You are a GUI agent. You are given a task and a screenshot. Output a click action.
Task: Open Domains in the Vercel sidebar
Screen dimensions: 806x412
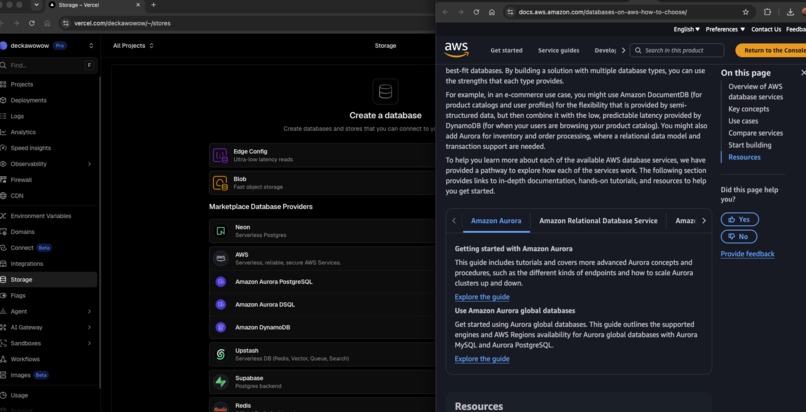click(x=23, y=232)
